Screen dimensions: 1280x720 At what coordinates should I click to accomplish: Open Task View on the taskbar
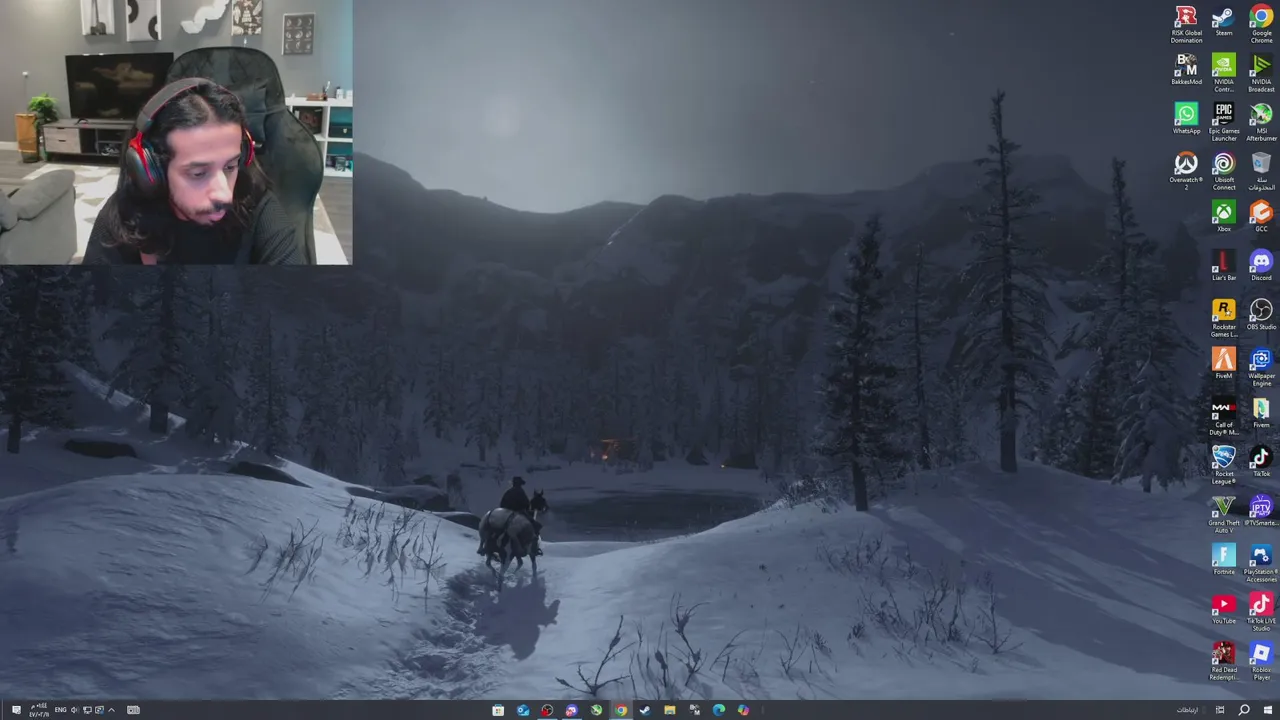1220,710
